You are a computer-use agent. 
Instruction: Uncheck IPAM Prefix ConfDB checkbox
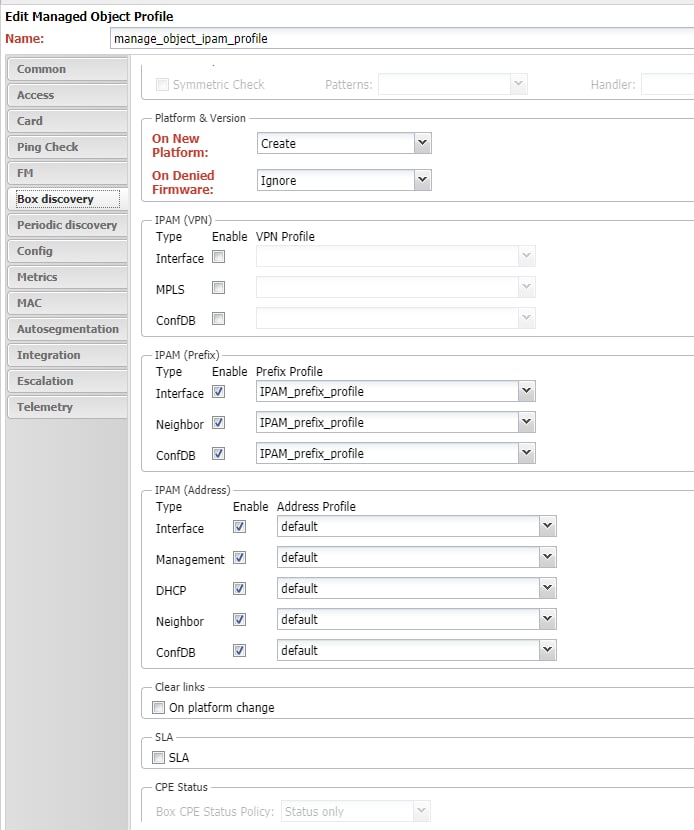tap(218, 454)
